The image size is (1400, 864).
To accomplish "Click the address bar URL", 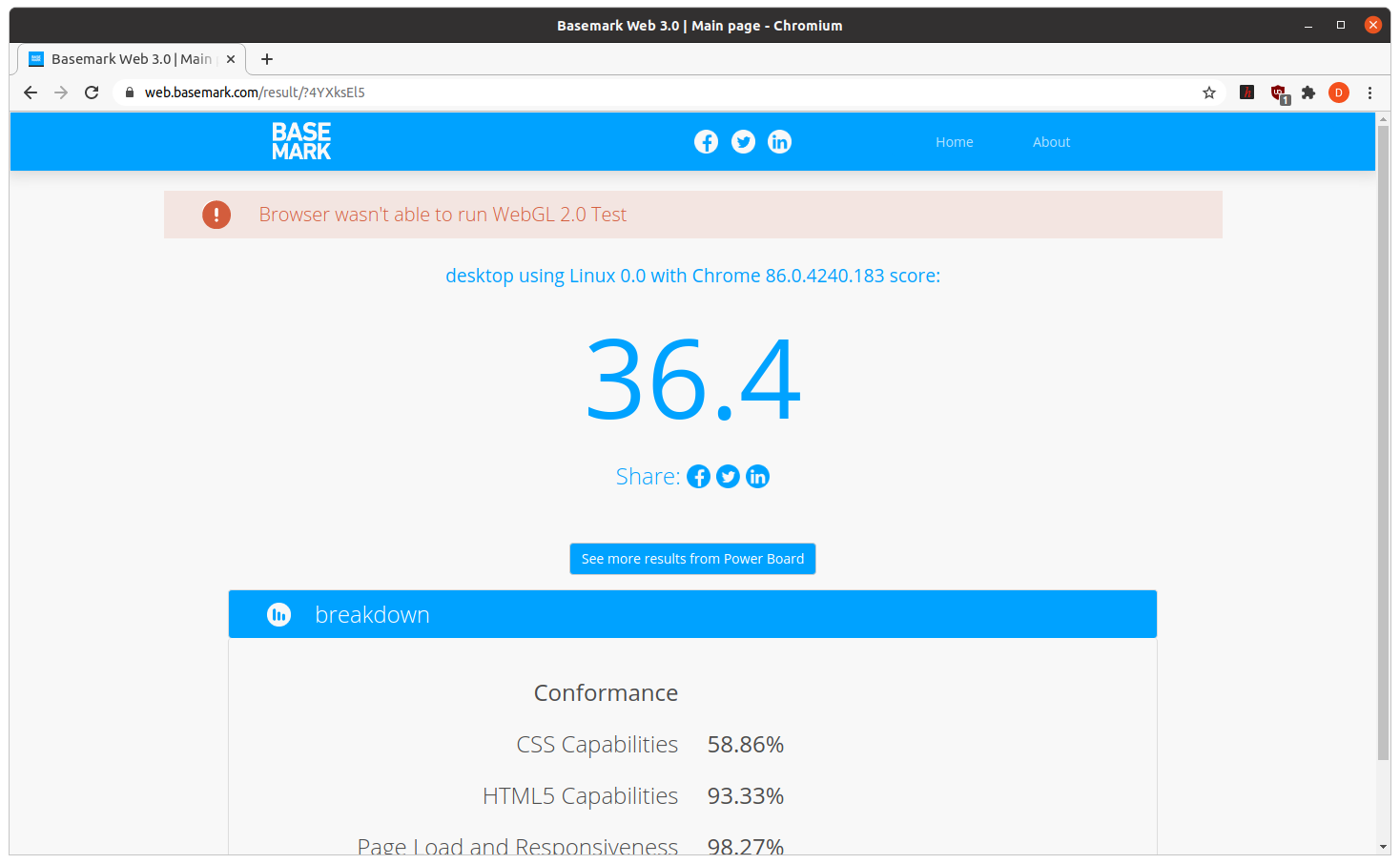I will pyautogui.click(x=255, y=93).
